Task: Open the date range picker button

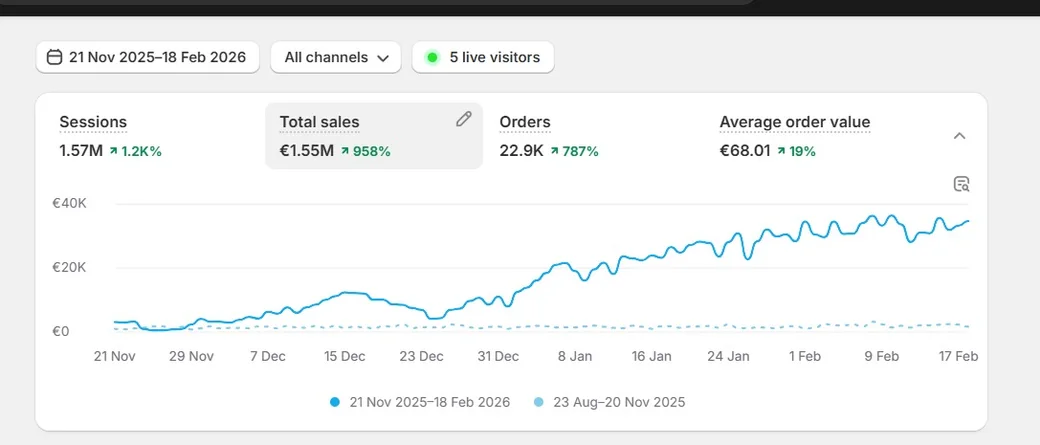Action: coord(147,57)
